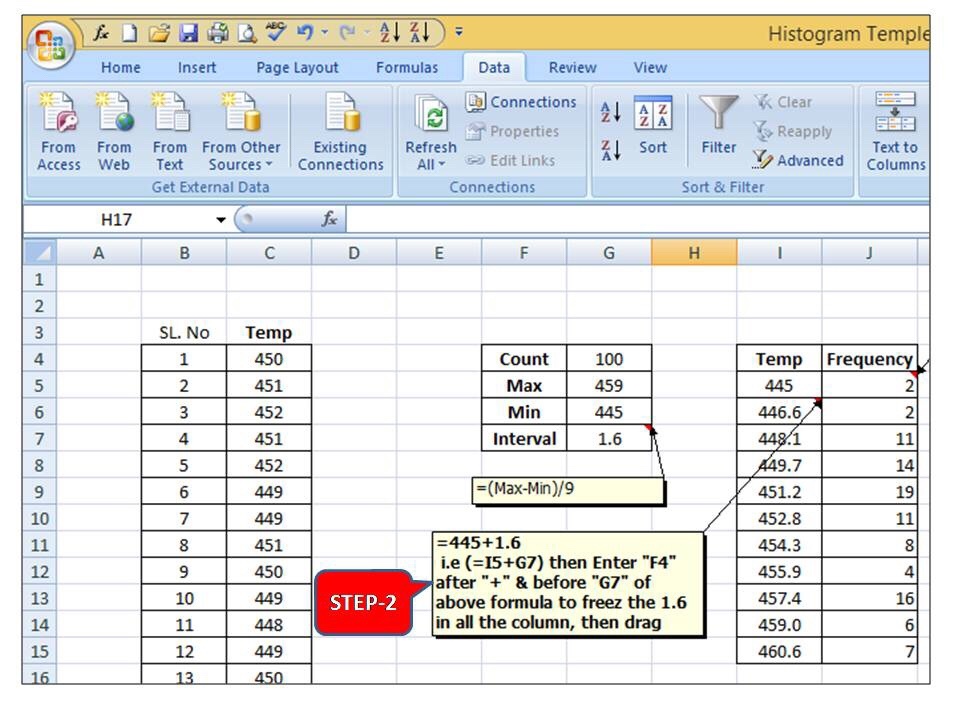The image size is (960, 720).
Task: Expand the Undo history dropdown arrow
Action: click(x=324, y=32)
